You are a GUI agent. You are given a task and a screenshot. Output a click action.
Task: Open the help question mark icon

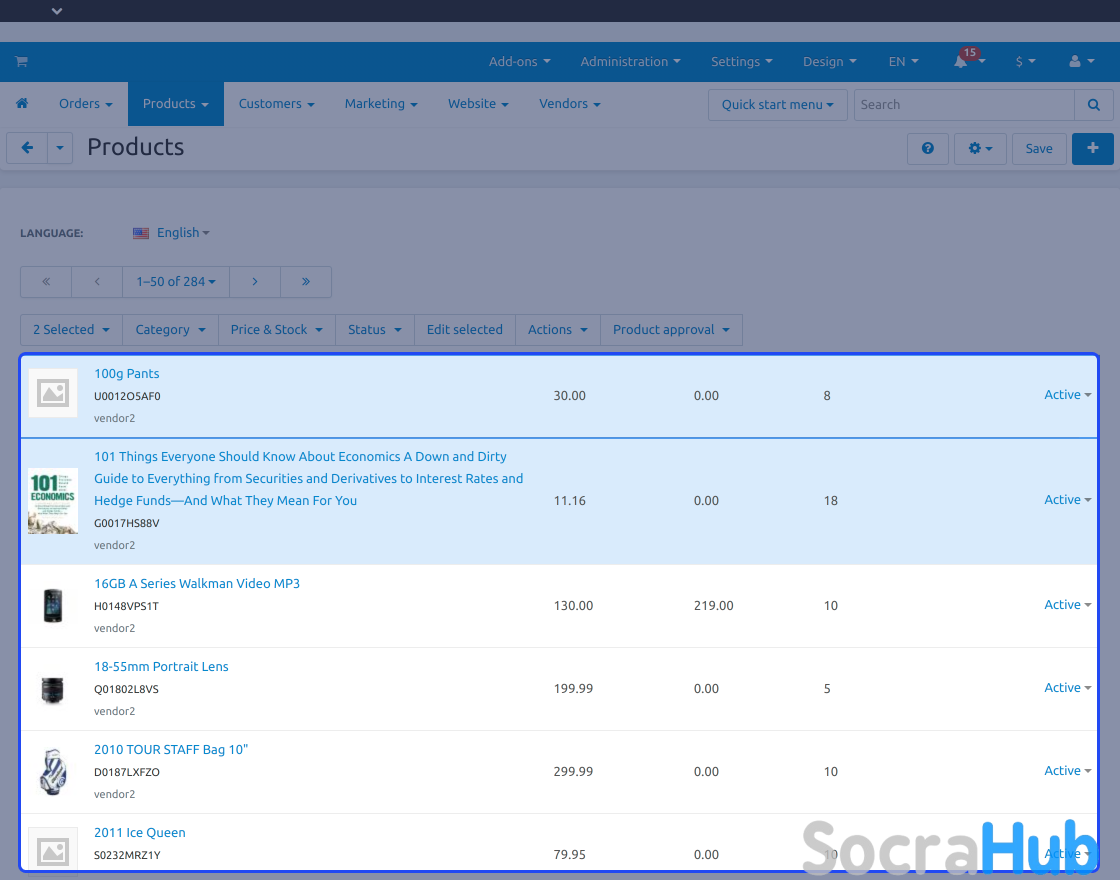coord(928,148)
